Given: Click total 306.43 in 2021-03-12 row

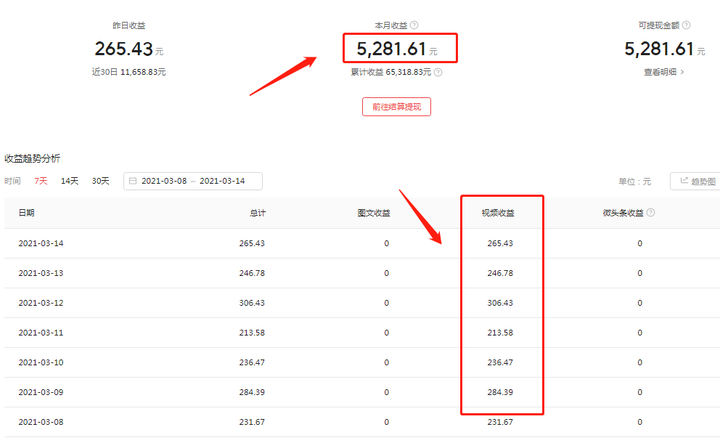Looking at the screenshot, I should point(252,303).
